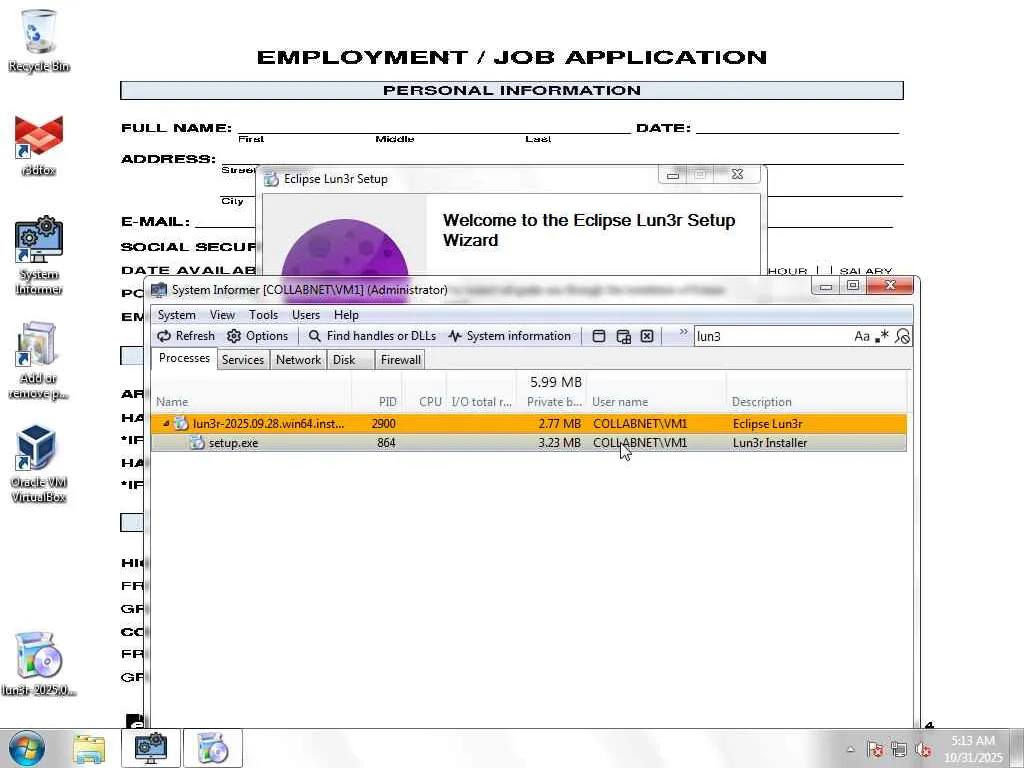The width and height of the screenshot is (1024, 768).
Task: Minimize the Eclipse Lun3r Setup window
Action: pos(673,175)
